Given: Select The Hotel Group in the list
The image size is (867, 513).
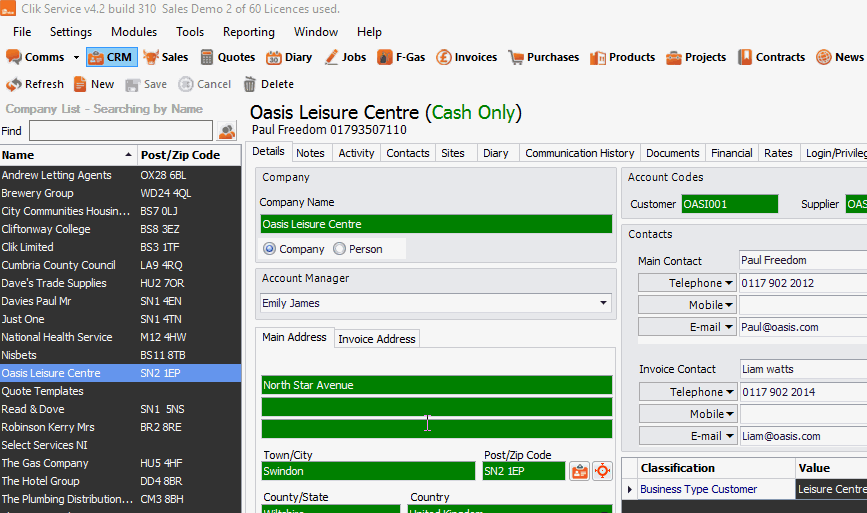Looking at the screenshot, I should pos(121,481).
